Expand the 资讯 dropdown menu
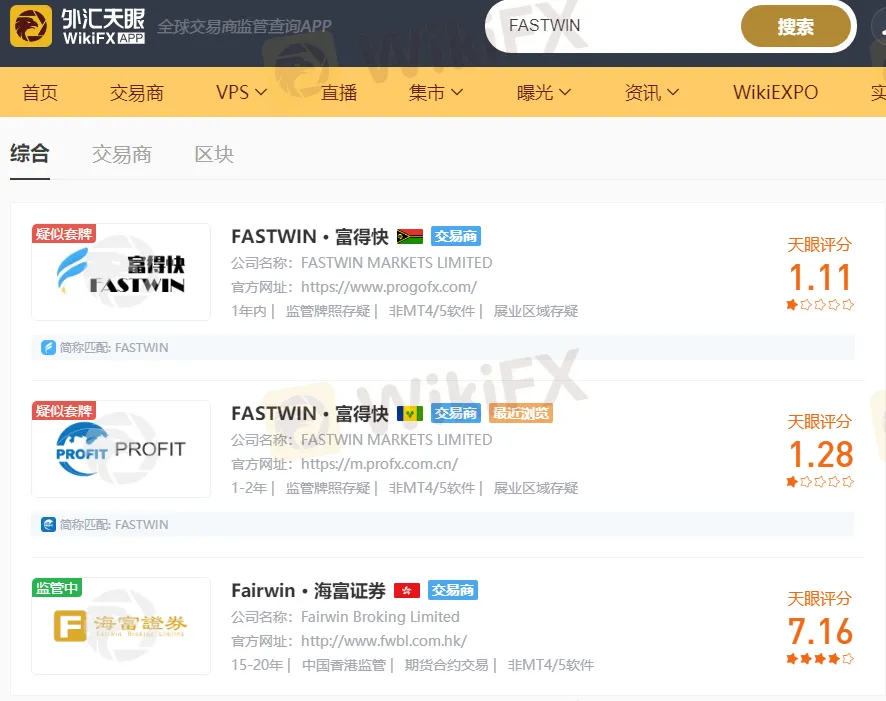The image size is (886, 701). (x=652, y=92)
